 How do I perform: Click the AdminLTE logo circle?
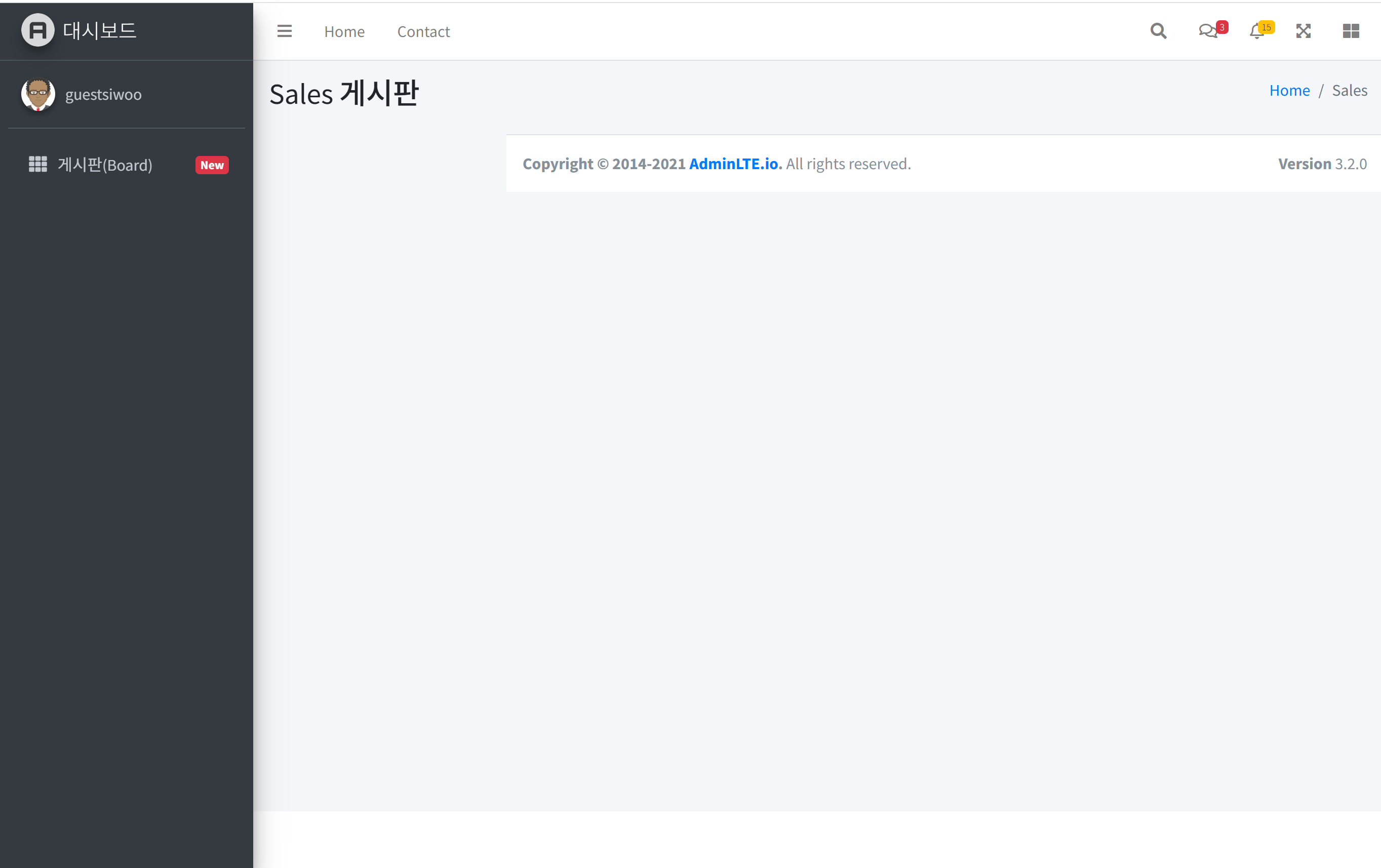pos(38,30)
